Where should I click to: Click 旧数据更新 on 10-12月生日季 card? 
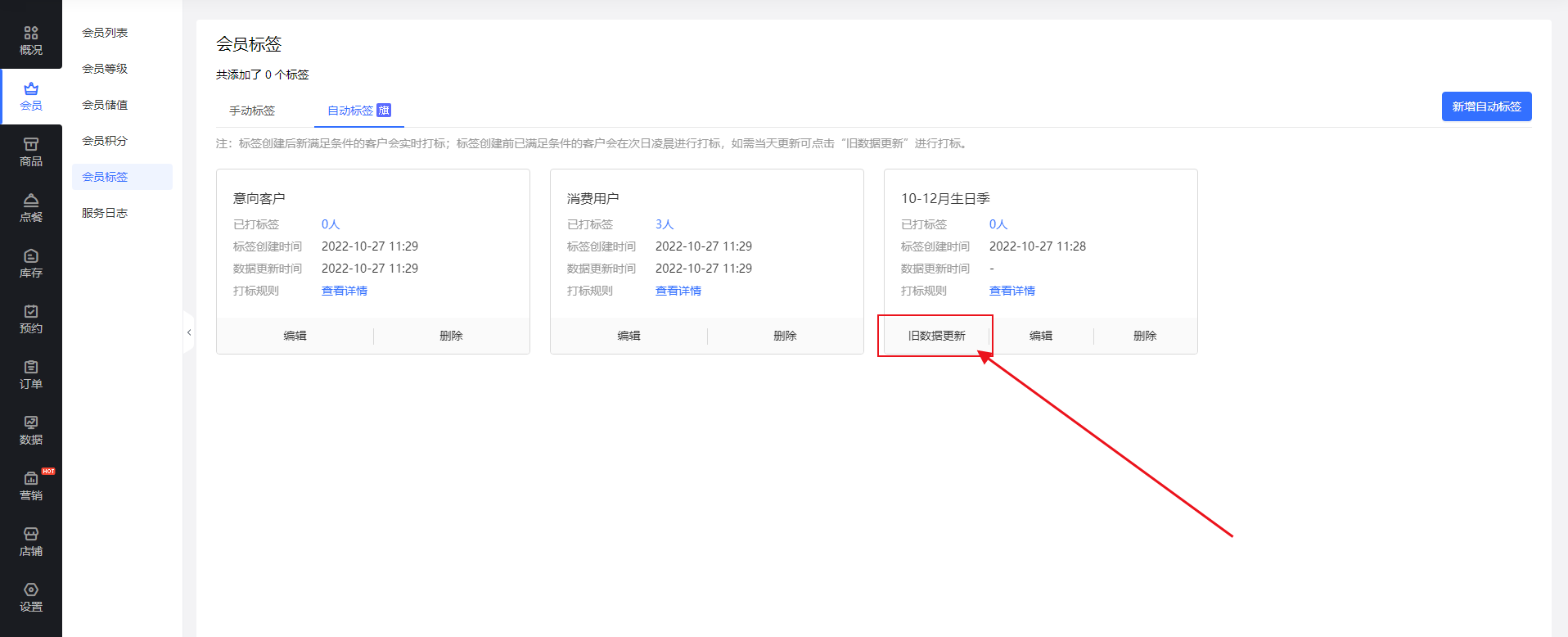tap(936, 336)
